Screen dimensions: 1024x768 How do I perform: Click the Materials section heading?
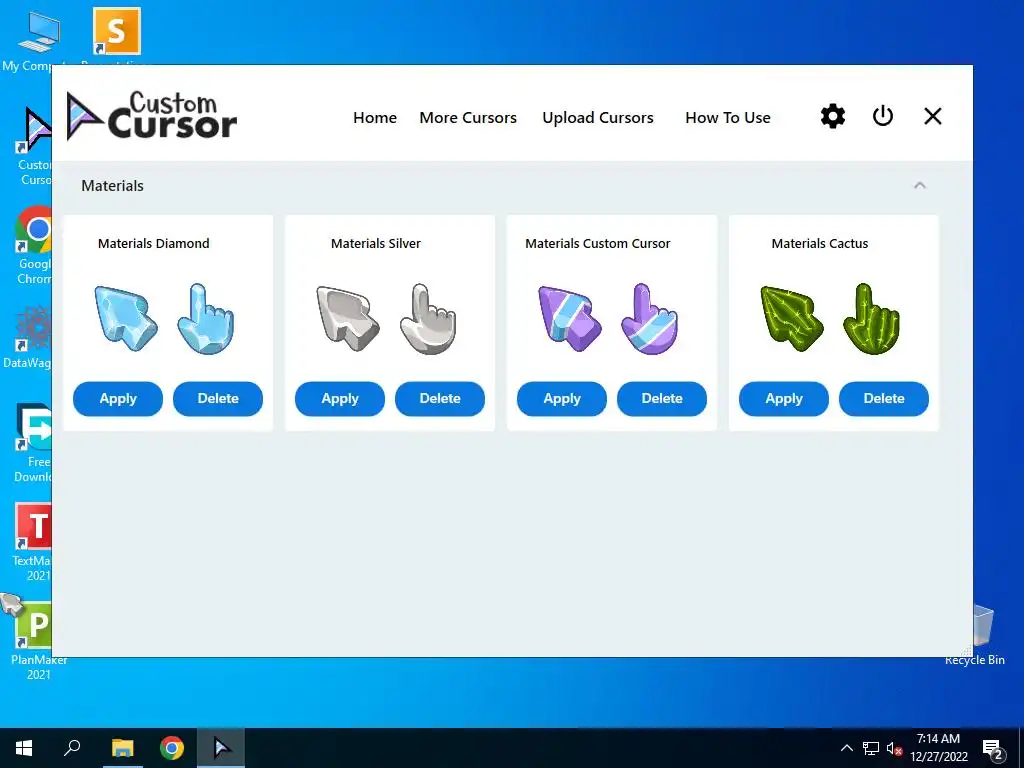click(x=112, y=185)
